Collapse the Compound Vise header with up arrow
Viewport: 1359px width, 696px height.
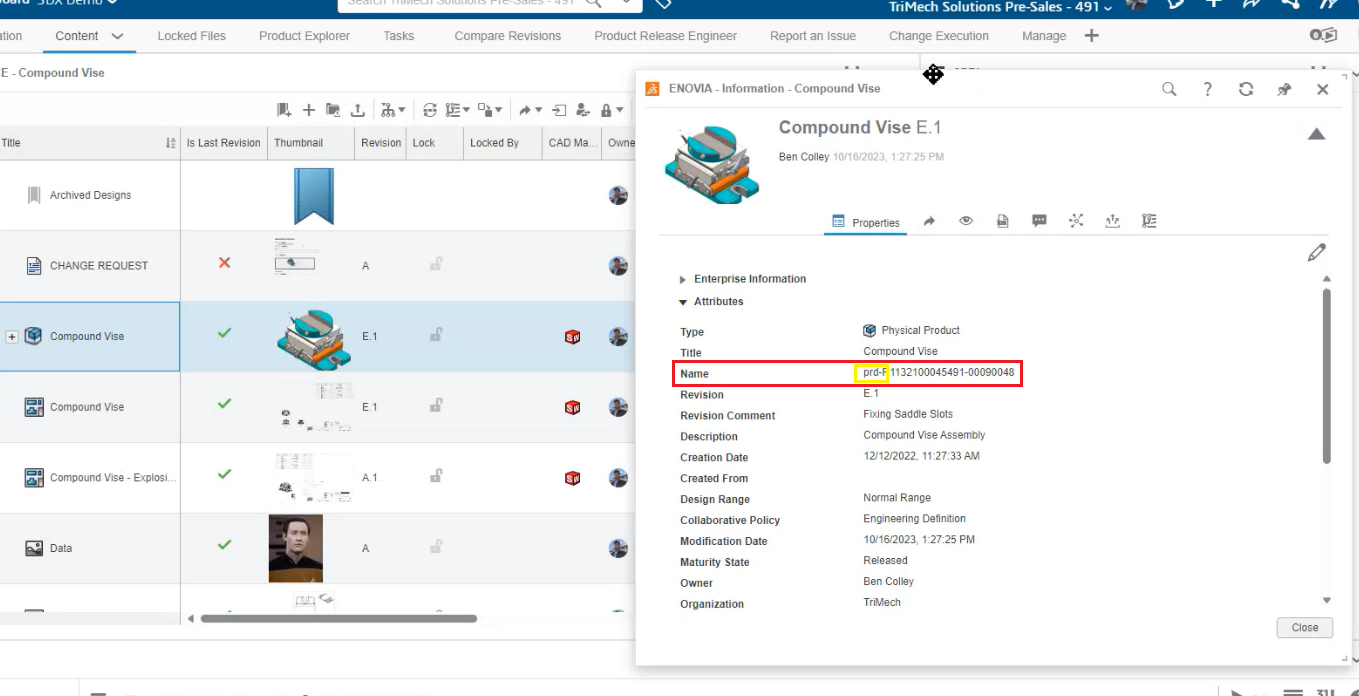[1317, 134]
